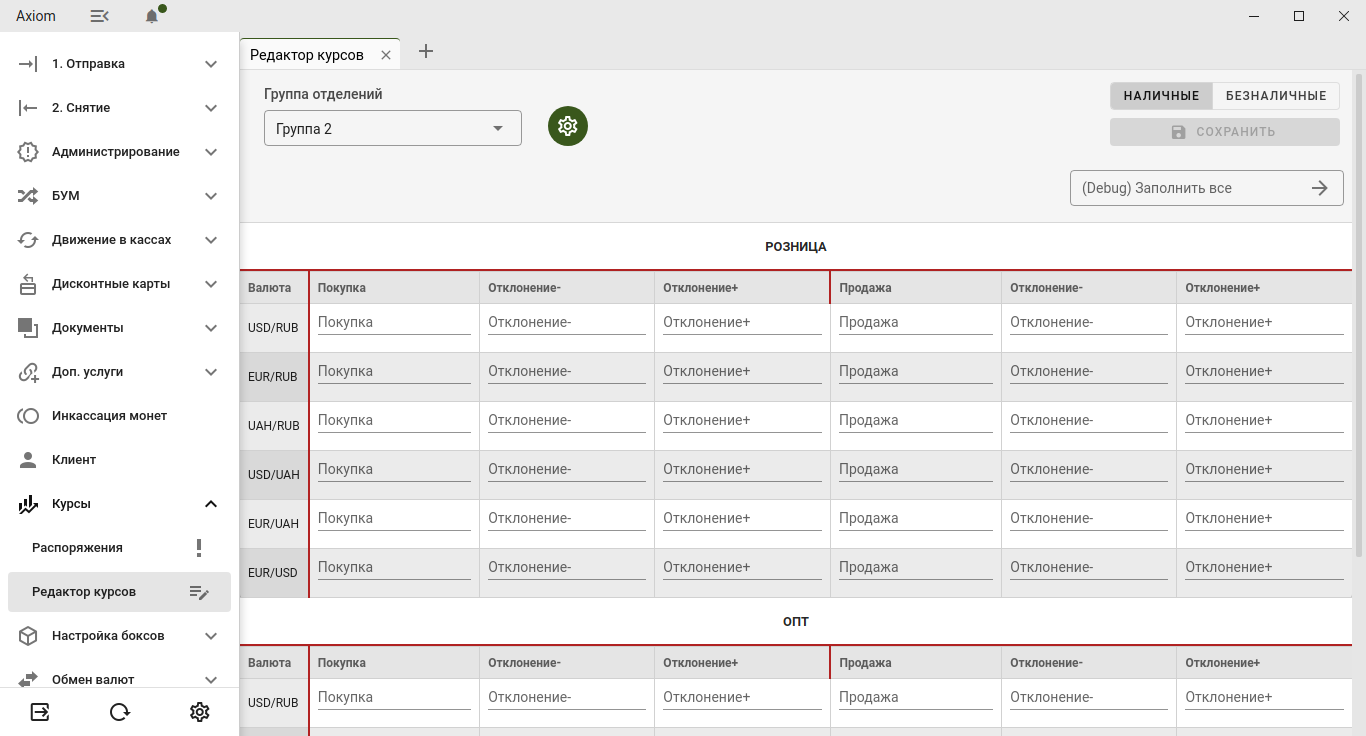The height and width of the screenshot is (736, 1366).
Task: Expand the Администрирование chevron
Action: click(x=211, y=152)
